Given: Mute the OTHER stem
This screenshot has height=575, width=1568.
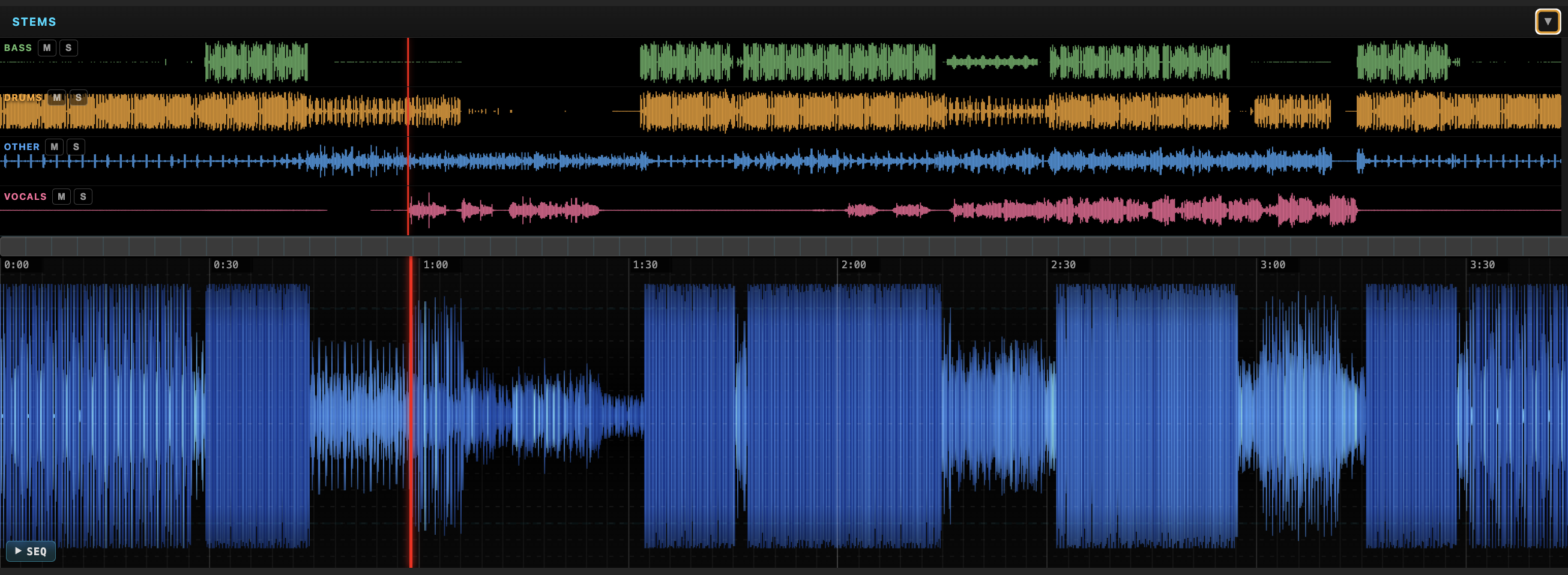Looking at the screenshot, I should [x=54, y=146].
